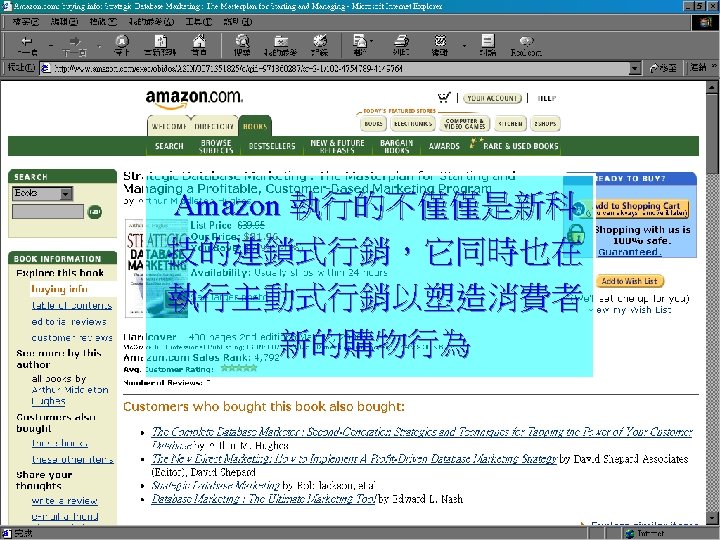Click the Add to Wish List button
The height and width of the screenshot is (540, 720).
tap(630, 281)
